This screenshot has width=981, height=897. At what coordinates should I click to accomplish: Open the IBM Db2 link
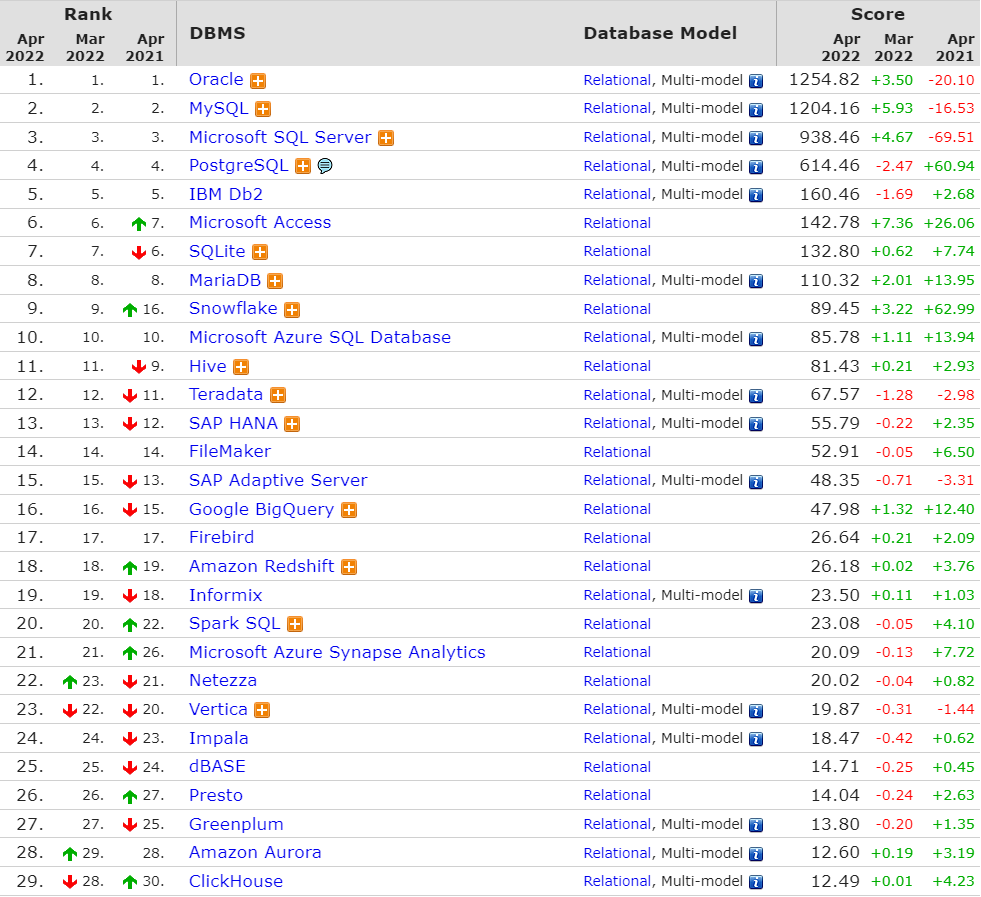226,194
